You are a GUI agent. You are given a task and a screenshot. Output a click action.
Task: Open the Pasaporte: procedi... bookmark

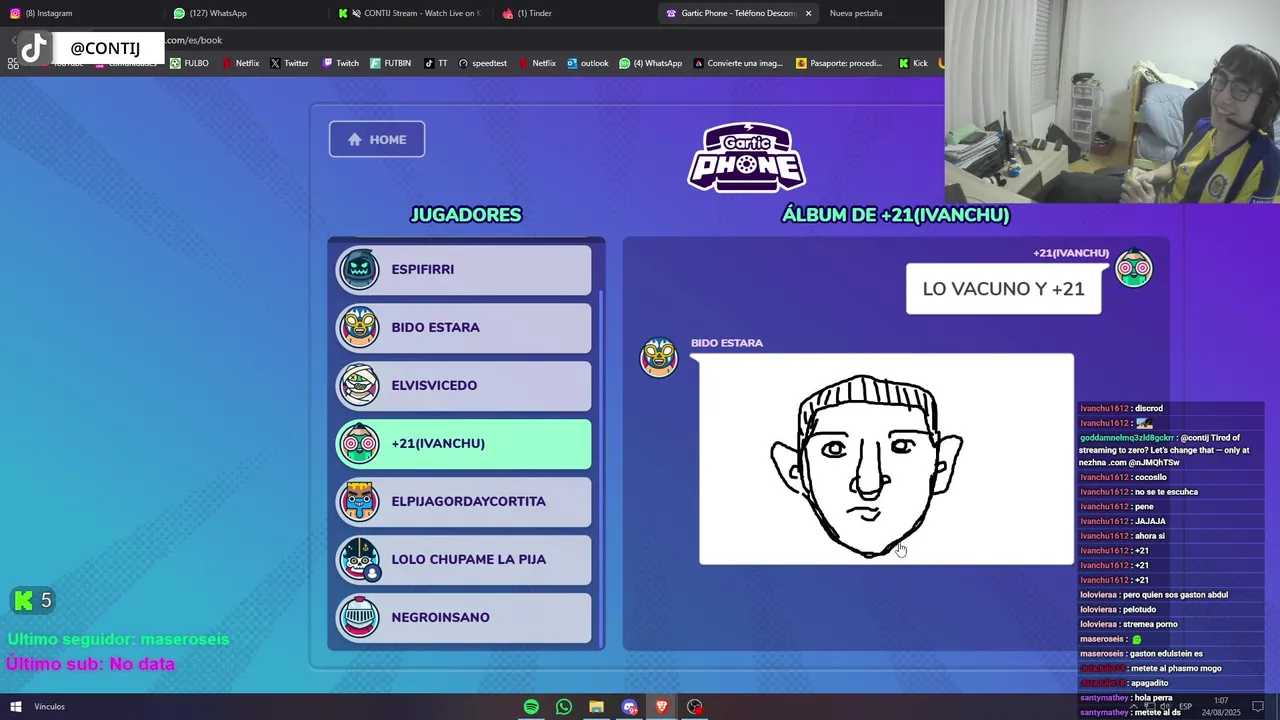tap(839, 63)
